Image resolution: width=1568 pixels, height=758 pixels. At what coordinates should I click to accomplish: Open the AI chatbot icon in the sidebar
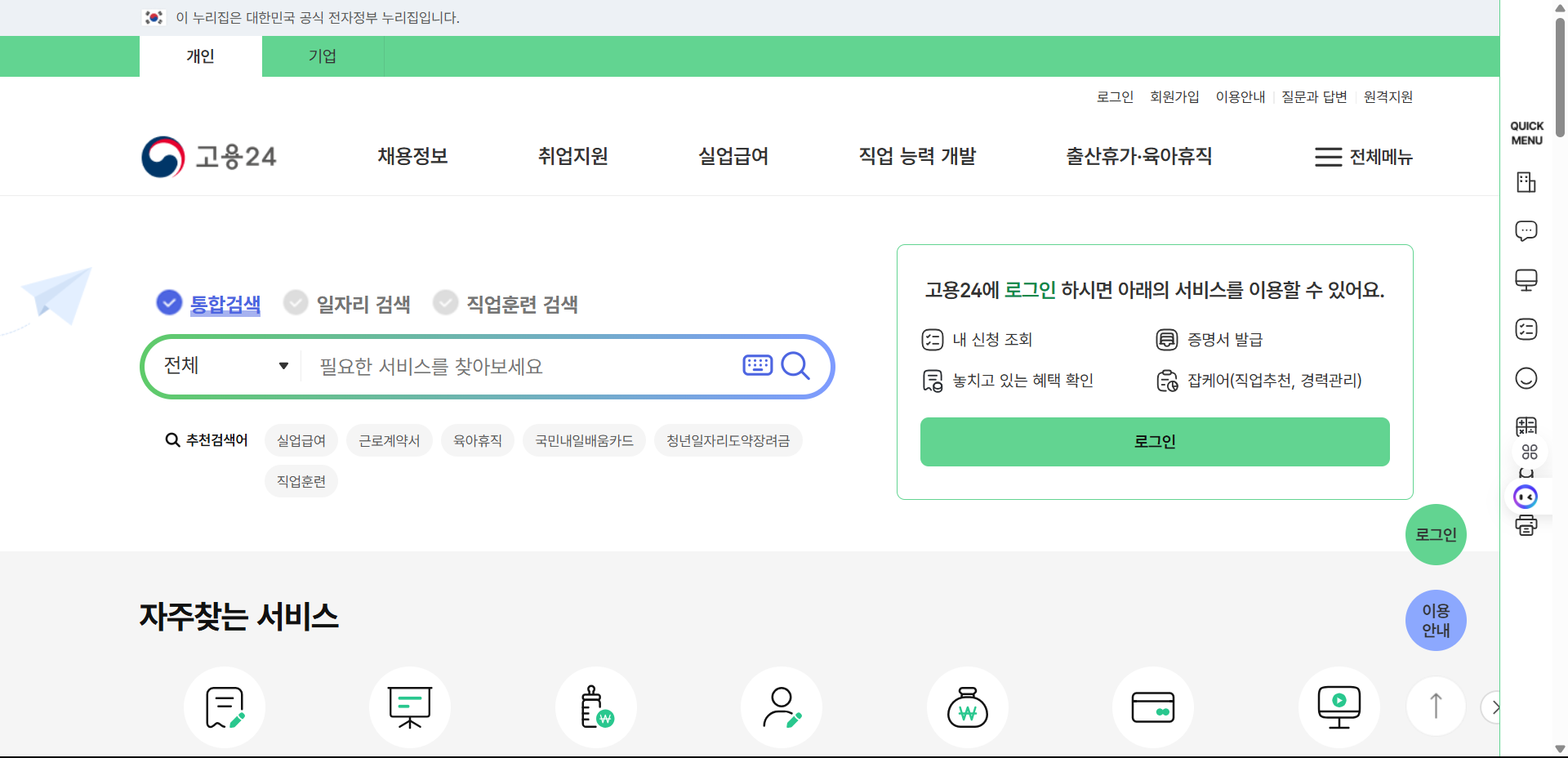[1526, 497]
